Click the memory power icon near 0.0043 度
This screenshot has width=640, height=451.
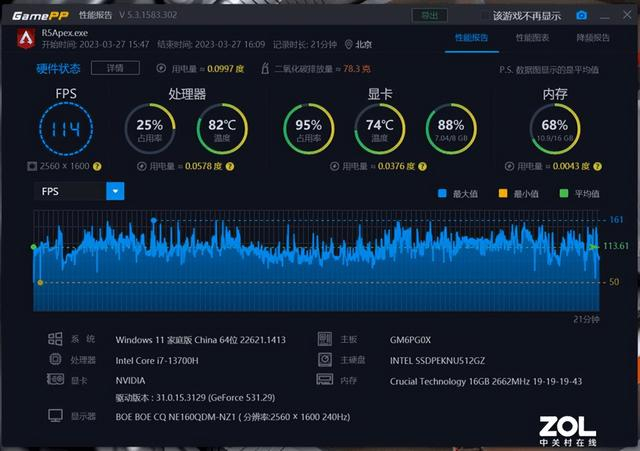[509, 166]
